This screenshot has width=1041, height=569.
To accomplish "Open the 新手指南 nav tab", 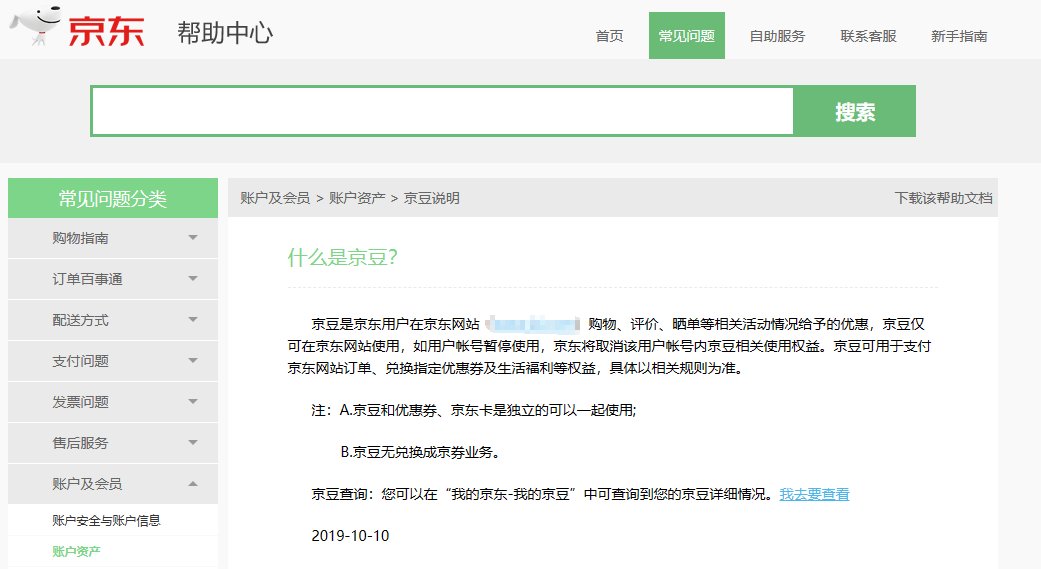I will pos(959,36).
